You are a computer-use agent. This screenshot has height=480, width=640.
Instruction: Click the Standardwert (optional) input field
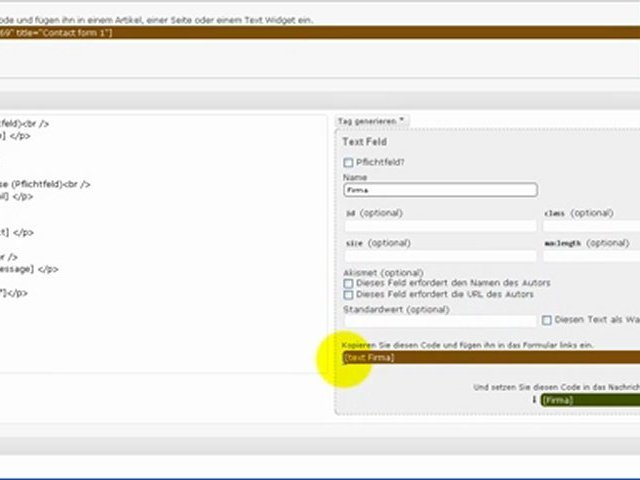tap(439, 321)
